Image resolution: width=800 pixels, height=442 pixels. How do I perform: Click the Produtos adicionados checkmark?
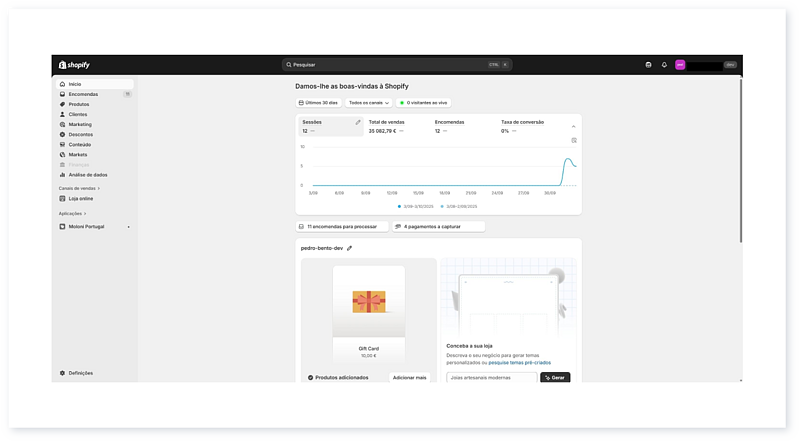pos(311,378)
